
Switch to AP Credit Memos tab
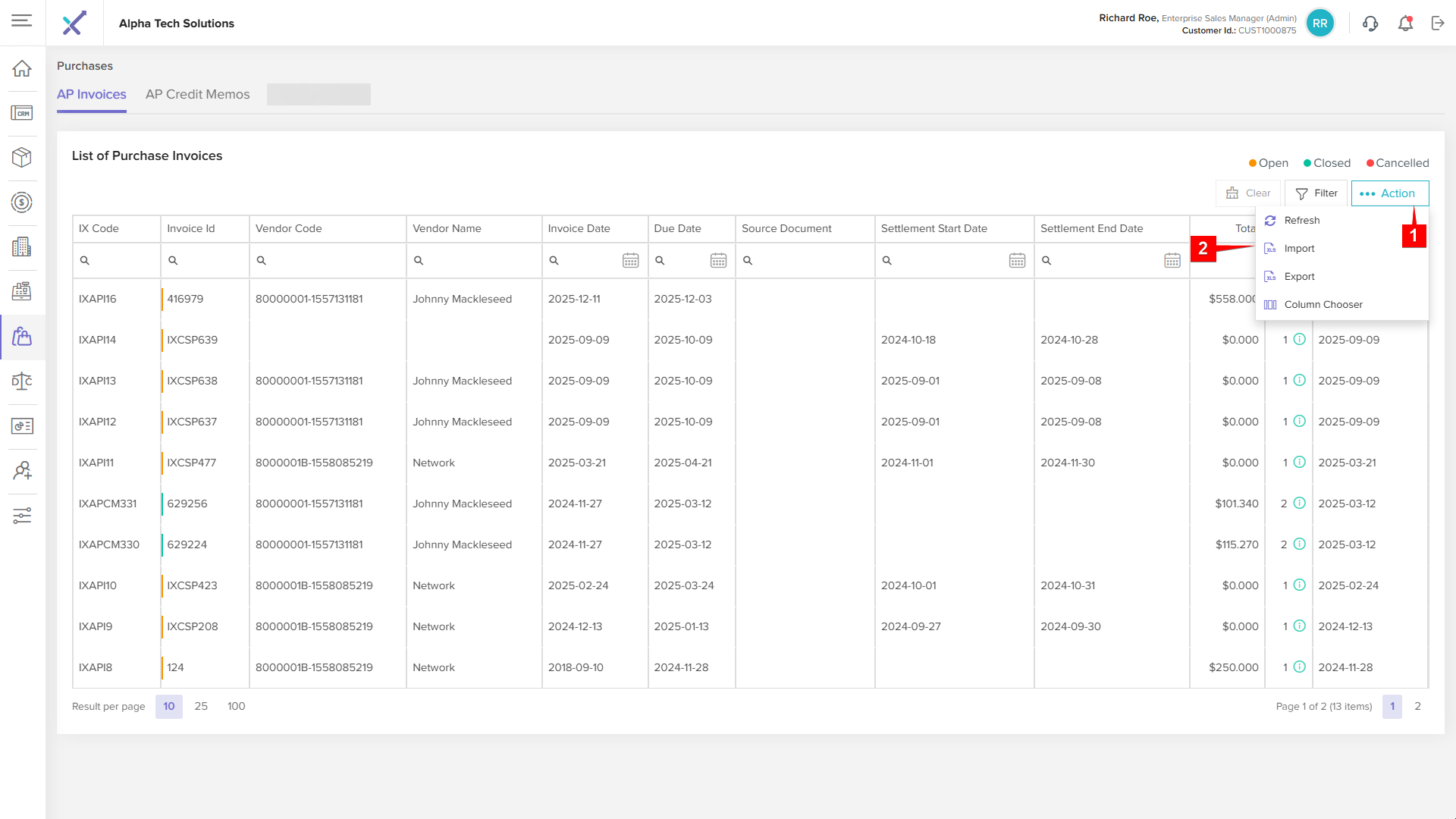pos(197,95)
